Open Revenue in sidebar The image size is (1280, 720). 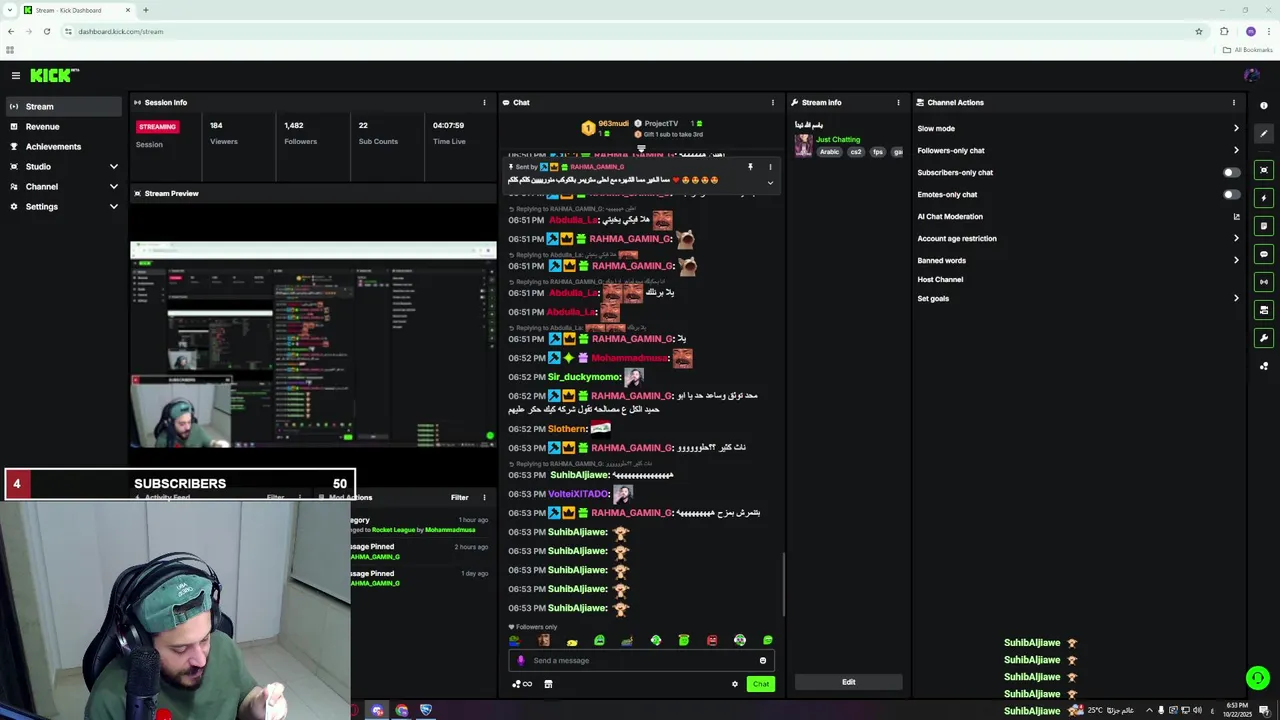pyautogui.click(x=64, y=126)
